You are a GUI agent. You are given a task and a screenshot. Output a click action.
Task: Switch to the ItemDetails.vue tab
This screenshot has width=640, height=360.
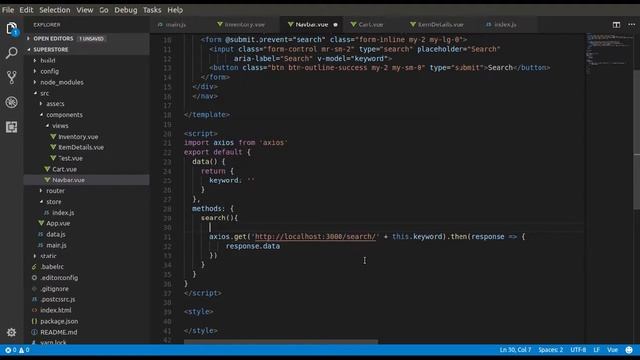(x=440, y=25)
